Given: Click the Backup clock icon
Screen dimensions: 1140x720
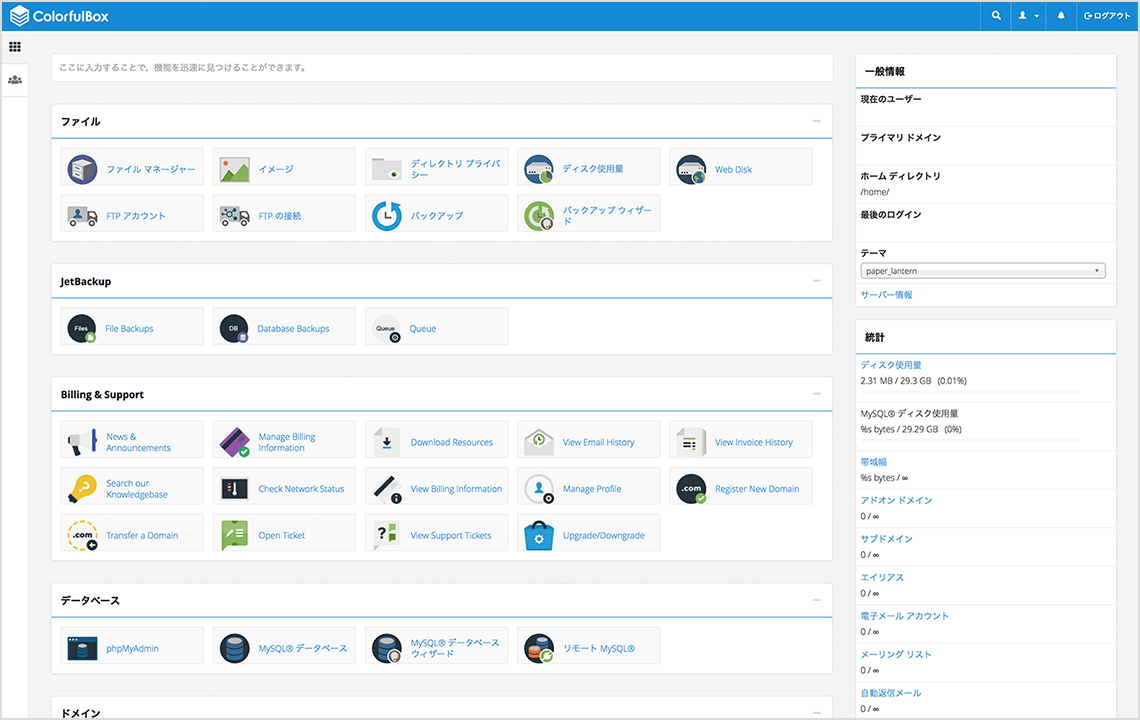Looking at the screenshot, I should pos(387,216).
